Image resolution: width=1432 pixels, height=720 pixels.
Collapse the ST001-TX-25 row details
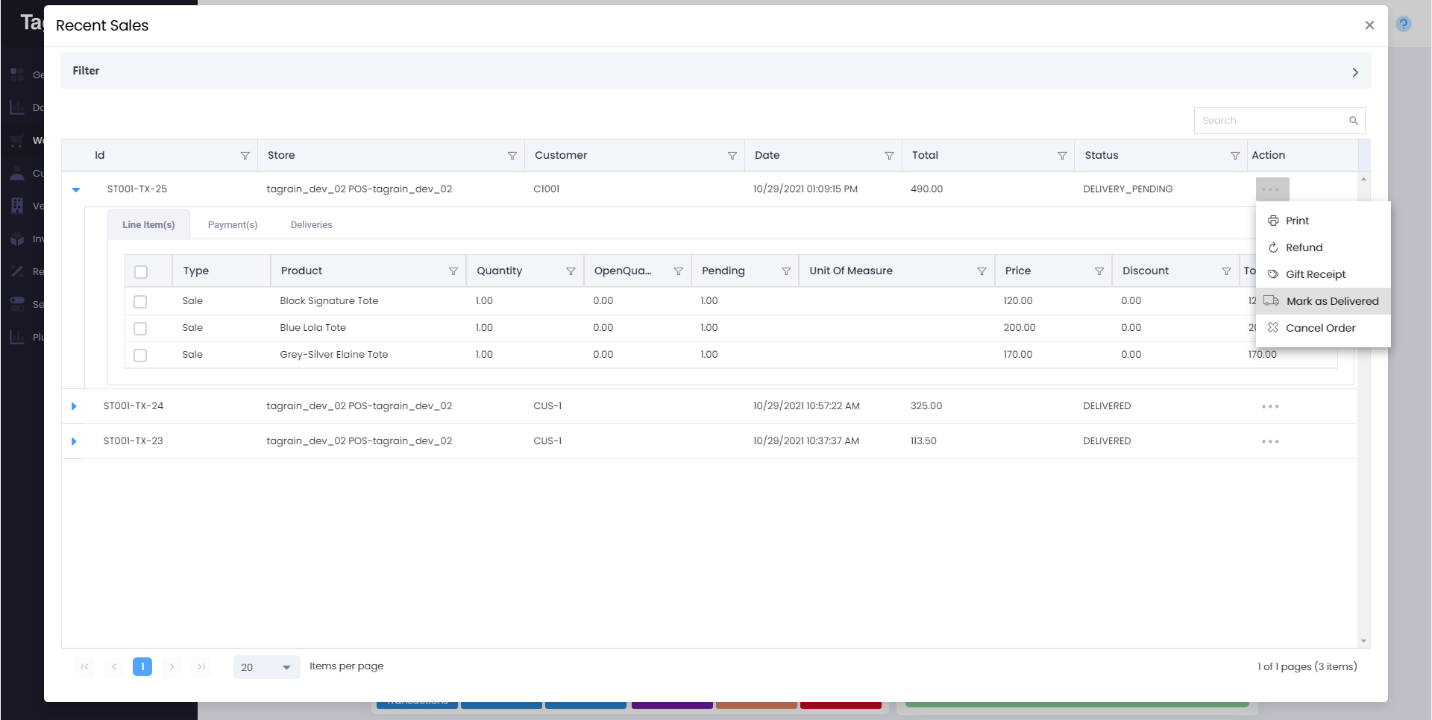[72, 189]
